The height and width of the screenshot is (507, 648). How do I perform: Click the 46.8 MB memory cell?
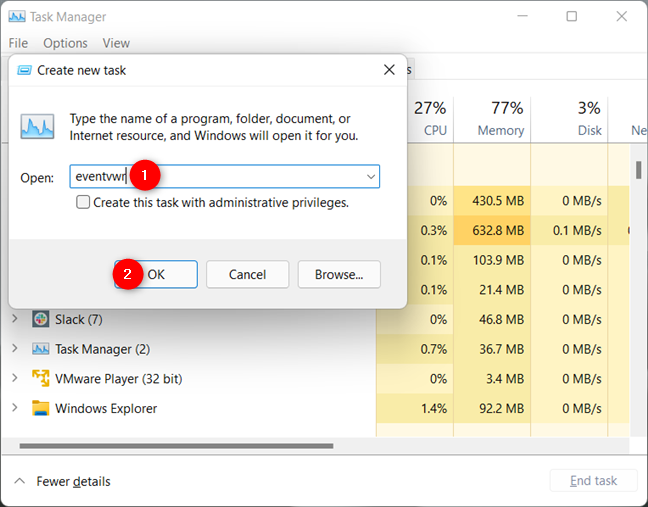point(492,319)
